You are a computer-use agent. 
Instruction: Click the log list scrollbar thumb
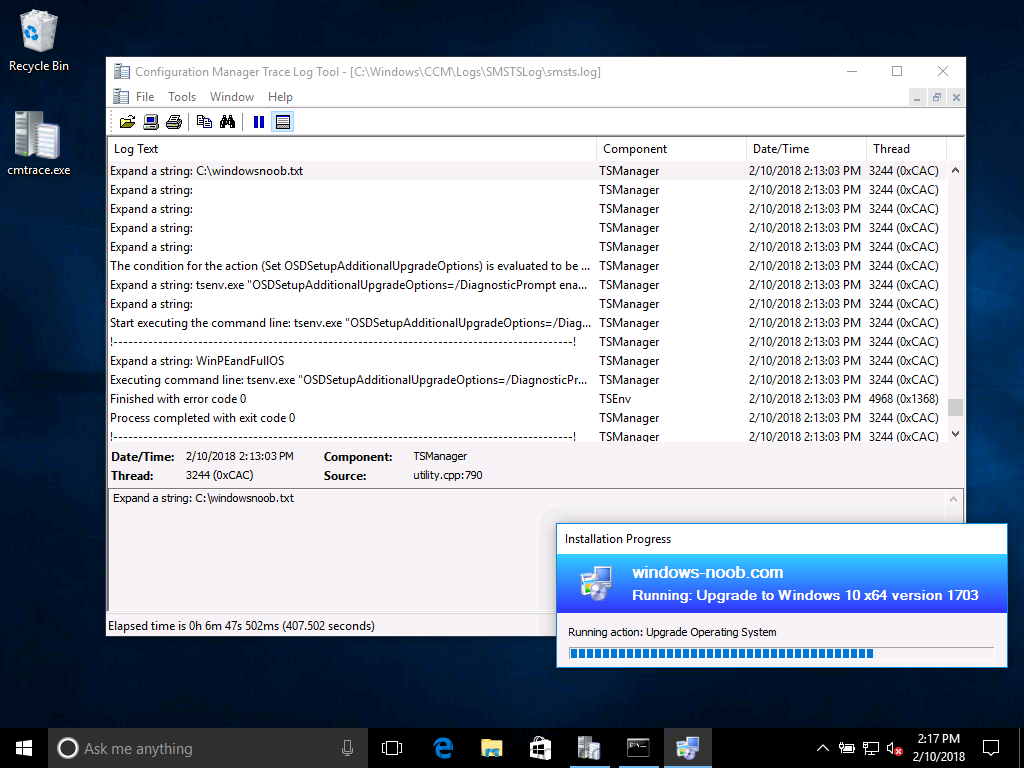tap(955, 407)
